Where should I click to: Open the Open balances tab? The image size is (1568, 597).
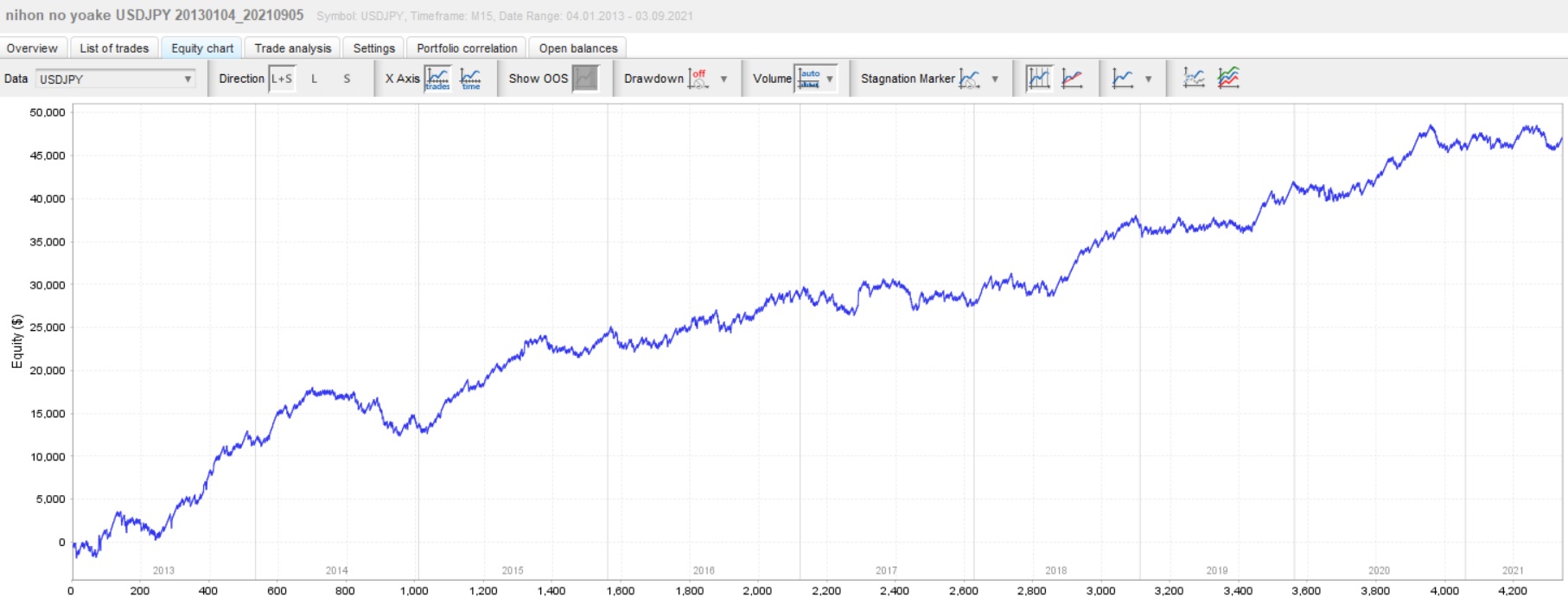(x=578, y=48)
